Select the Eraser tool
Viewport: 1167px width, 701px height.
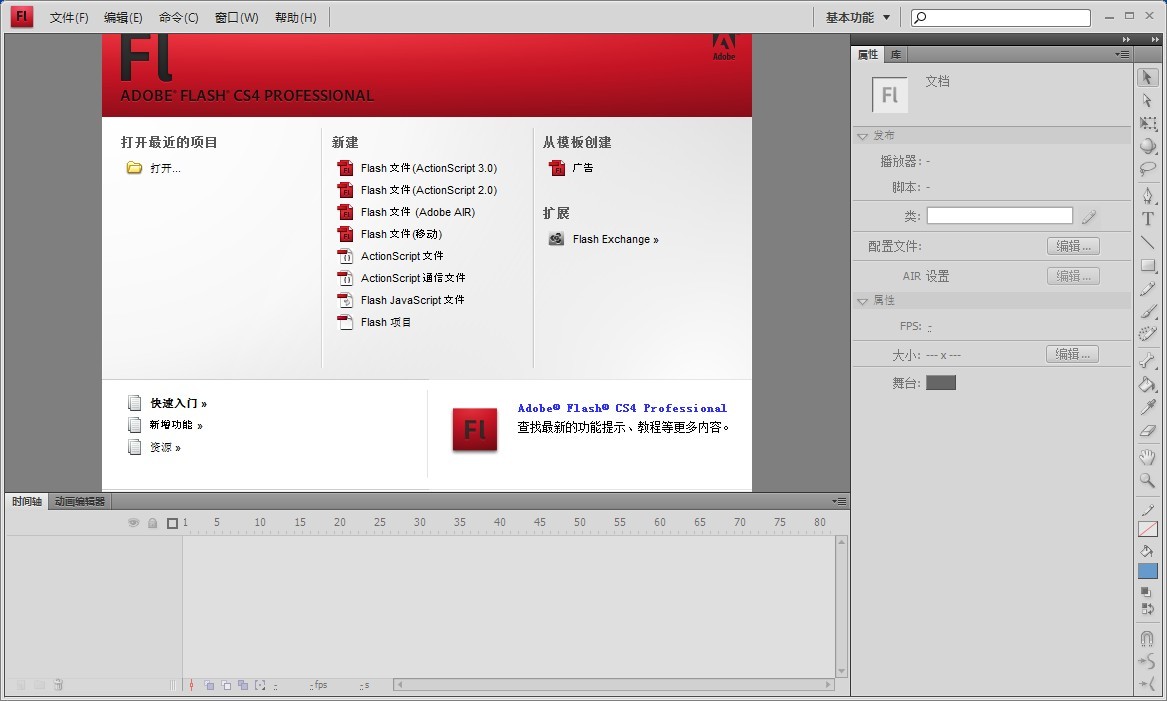point(1147,431)
